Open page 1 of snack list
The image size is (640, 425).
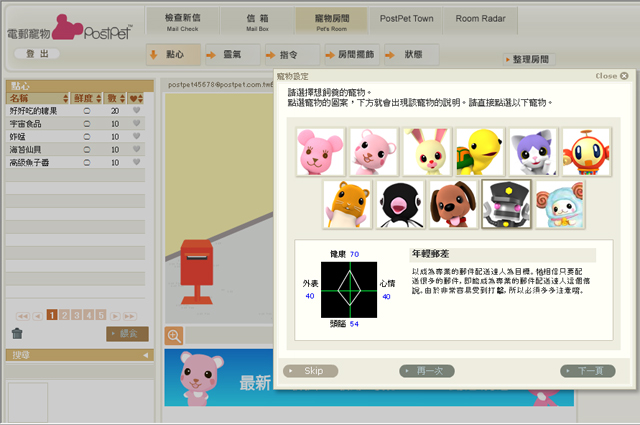pyautogui.click(x=52, y=315)
